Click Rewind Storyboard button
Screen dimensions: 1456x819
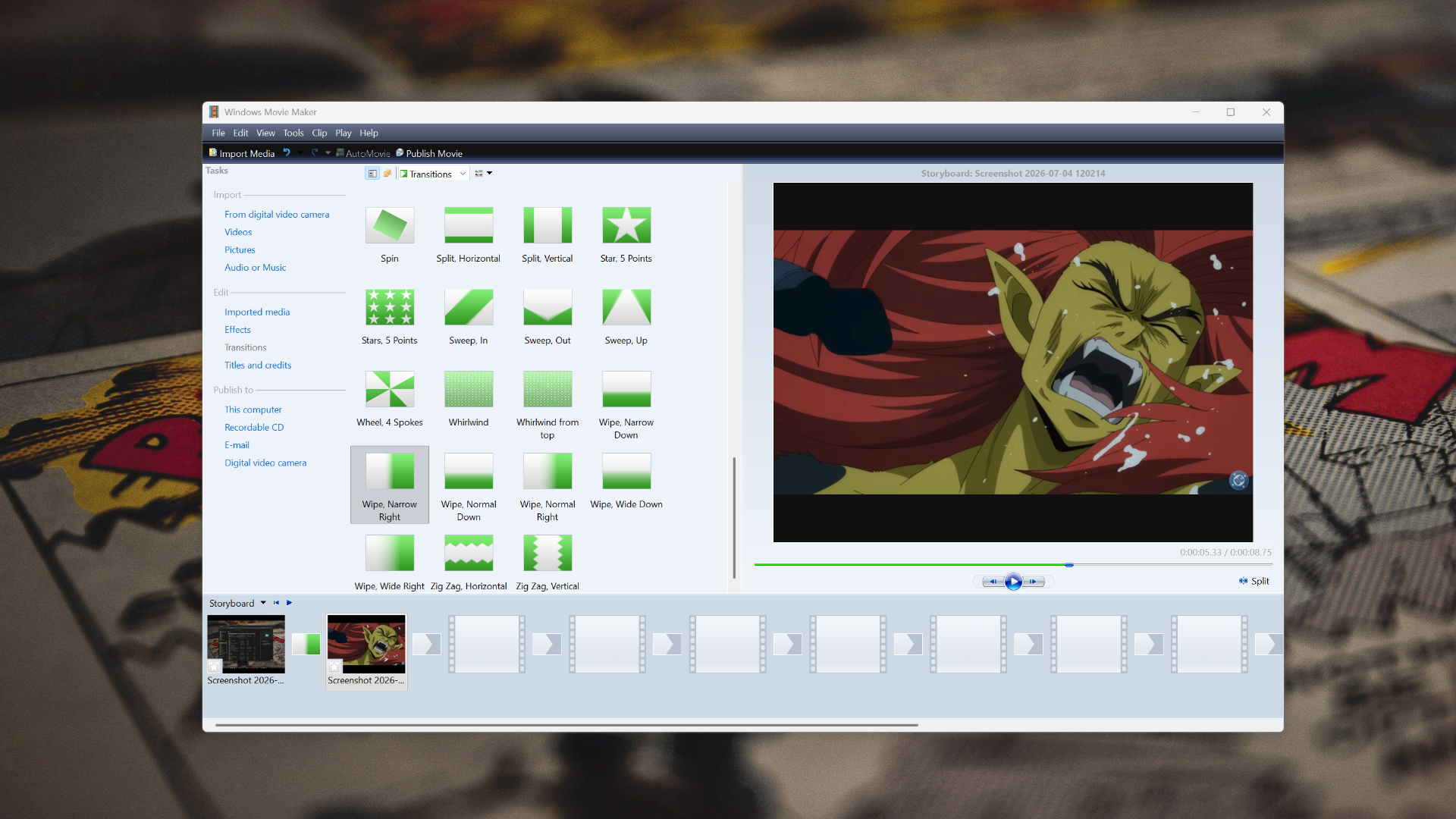[276, 603]
